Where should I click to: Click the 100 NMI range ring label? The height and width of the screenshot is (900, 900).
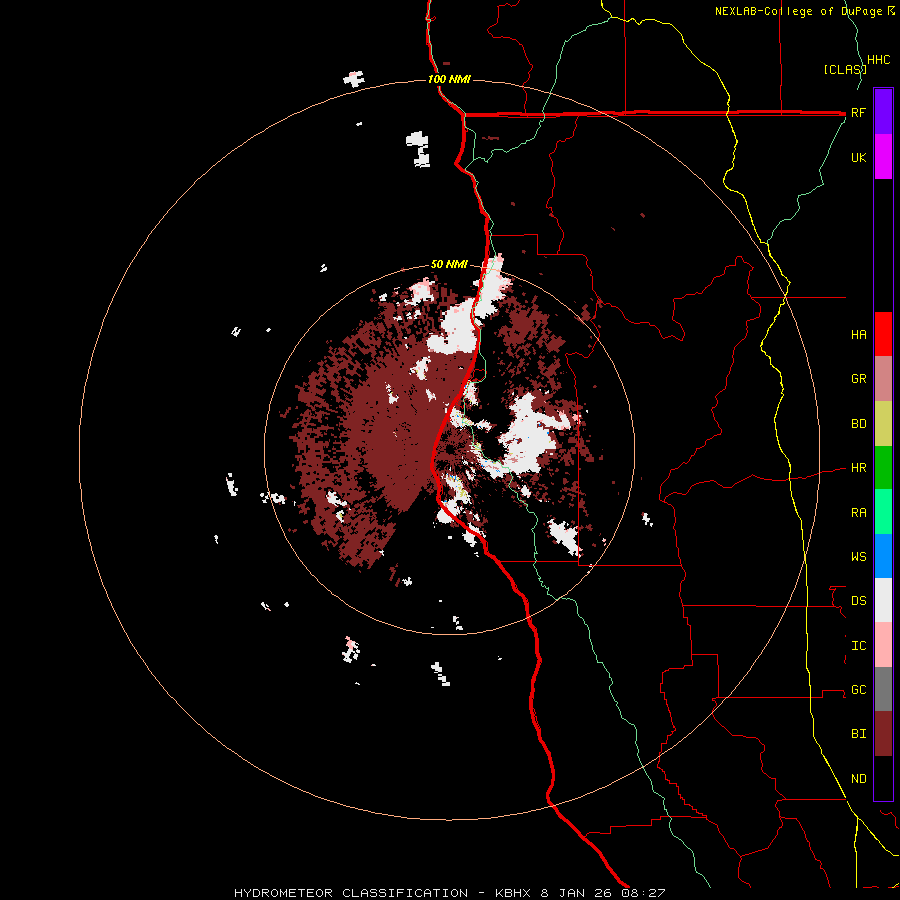(449, 79)
